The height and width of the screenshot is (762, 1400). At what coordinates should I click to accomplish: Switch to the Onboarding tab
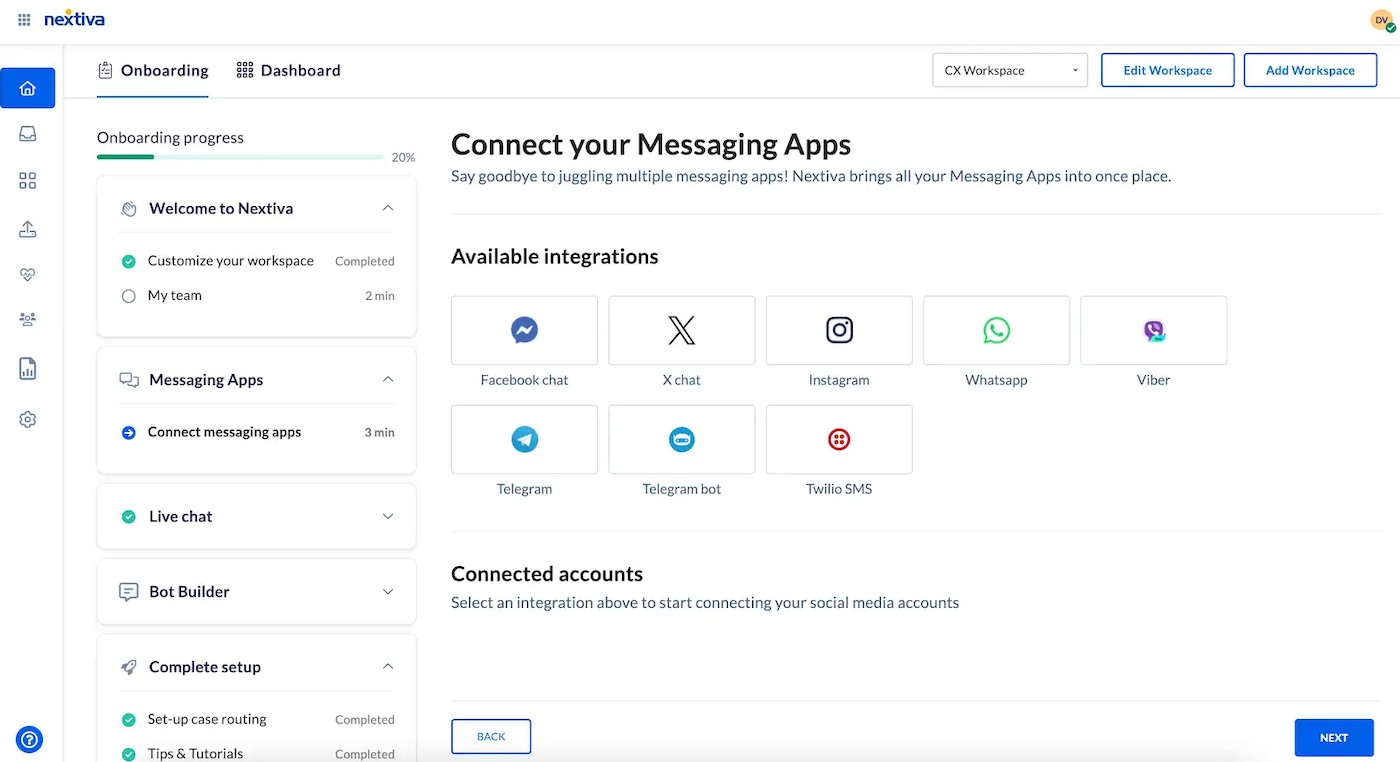click(x=153, y=70)
